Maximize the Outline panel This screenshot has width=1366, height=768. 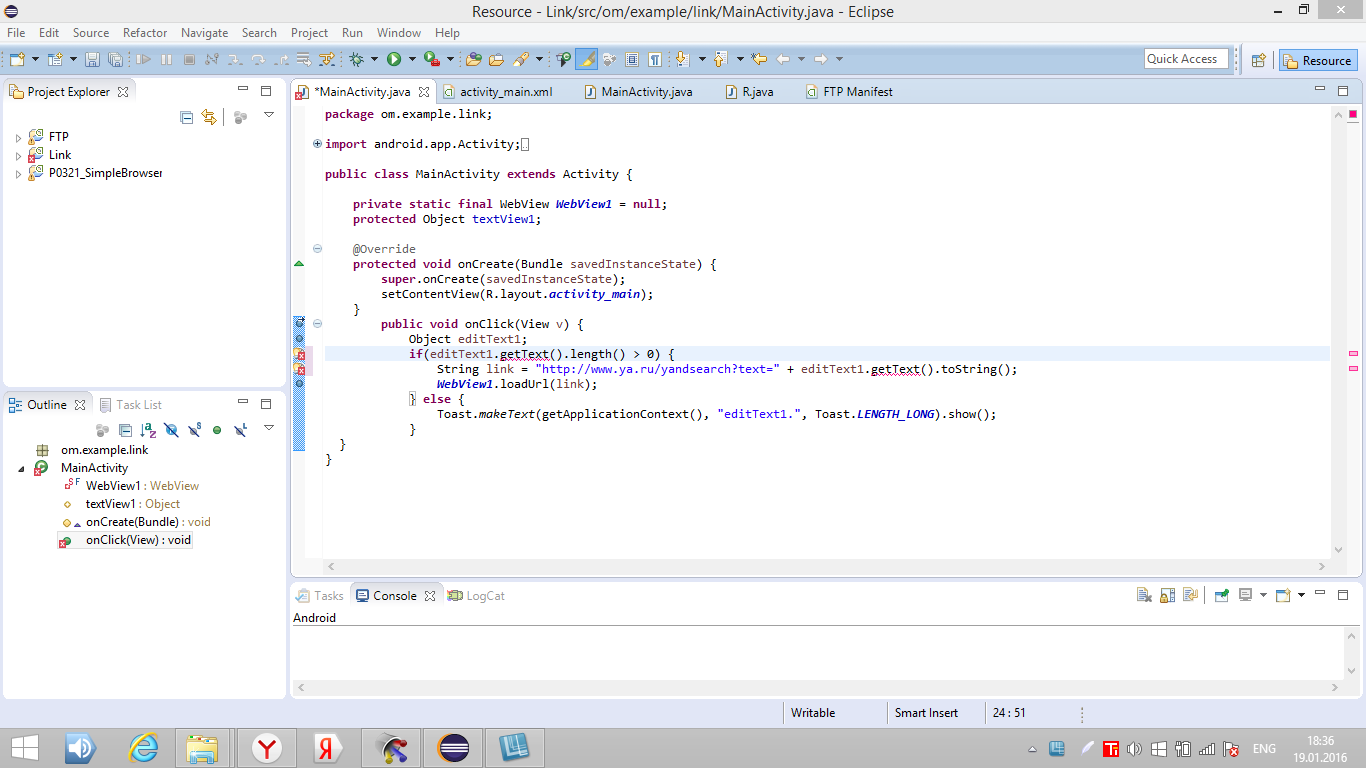pyautogui.click(x=266, y=404)
